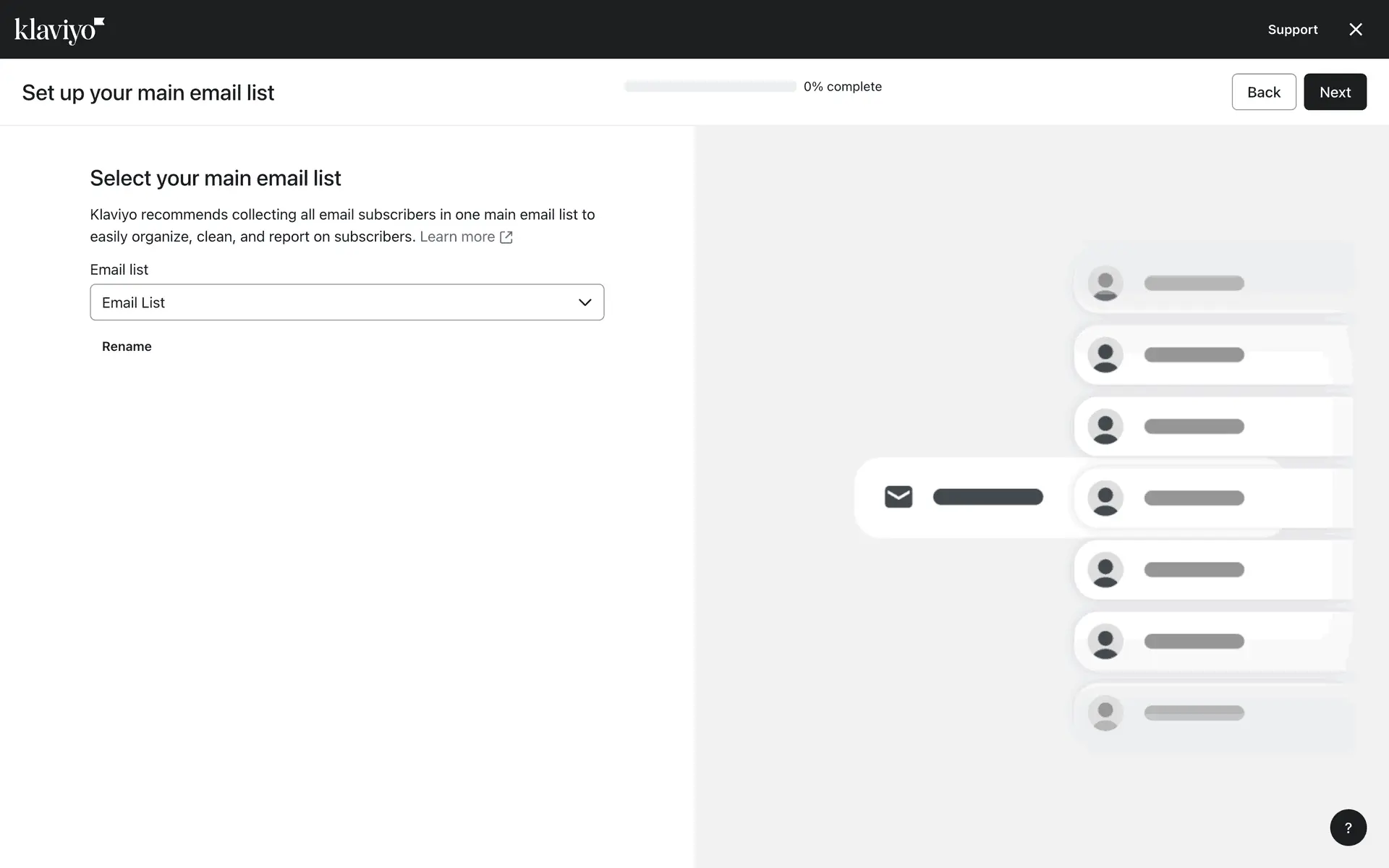Click the envelope icon in the illustration
The height and width of the screenshot is (868, 1389).
(899, 497)
